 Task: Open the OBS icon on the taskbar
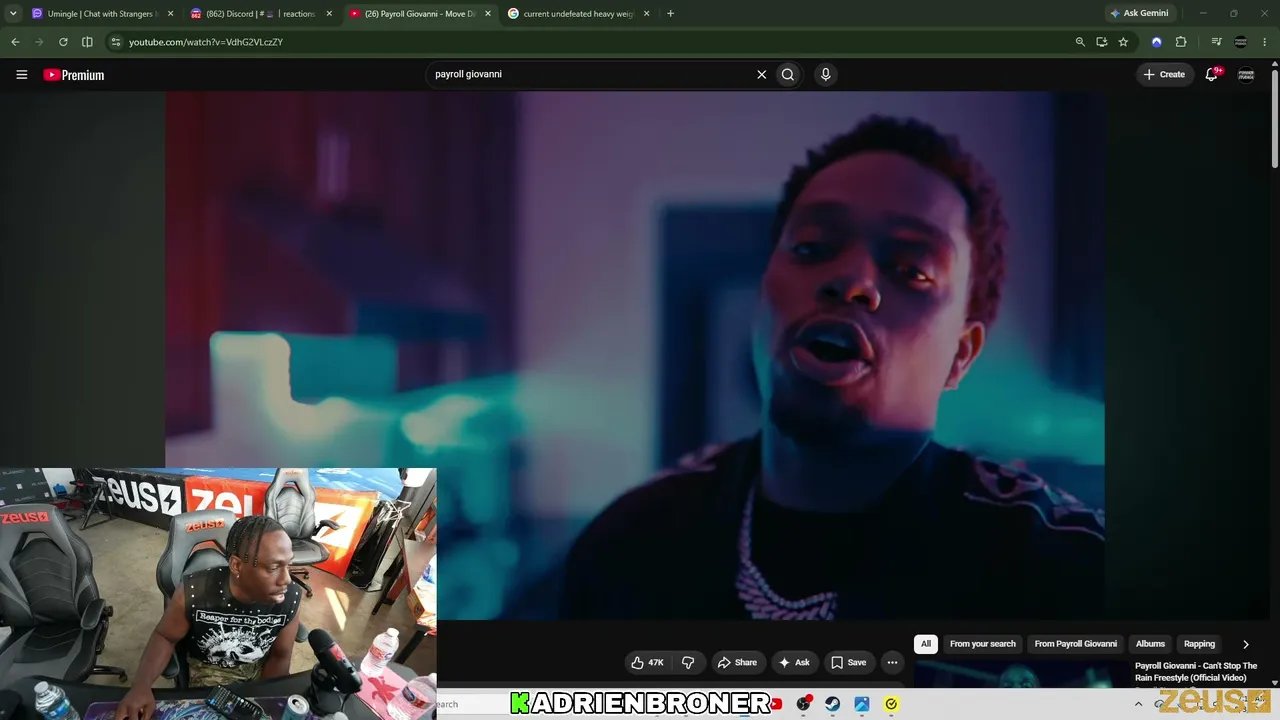tap(803, 704)
